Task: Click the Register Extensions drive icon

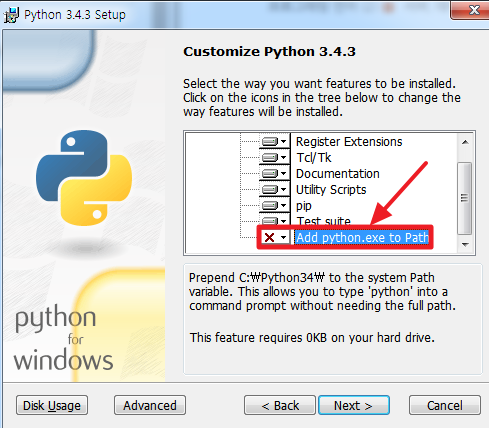Action: click(x=270, y=142)
